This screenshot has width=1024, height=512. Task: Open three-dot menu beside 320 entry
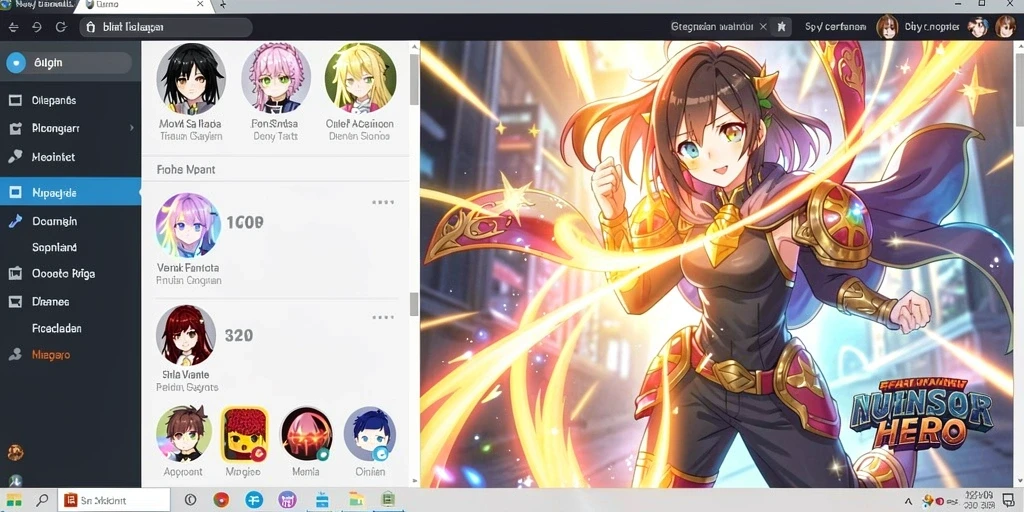point(383,317)
